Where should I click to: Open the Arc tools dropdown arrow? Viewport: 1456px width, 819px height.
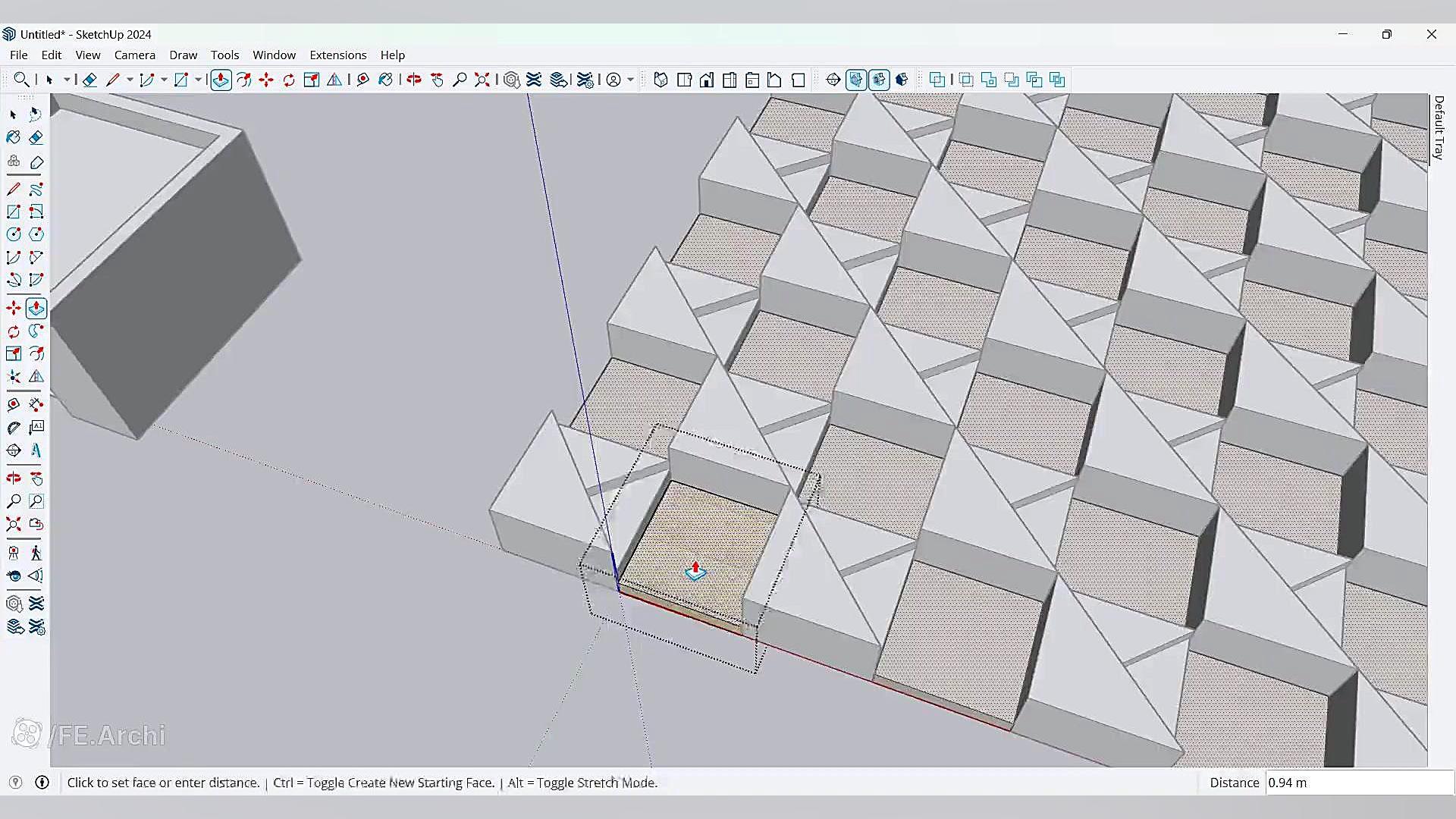click(164, 80)
